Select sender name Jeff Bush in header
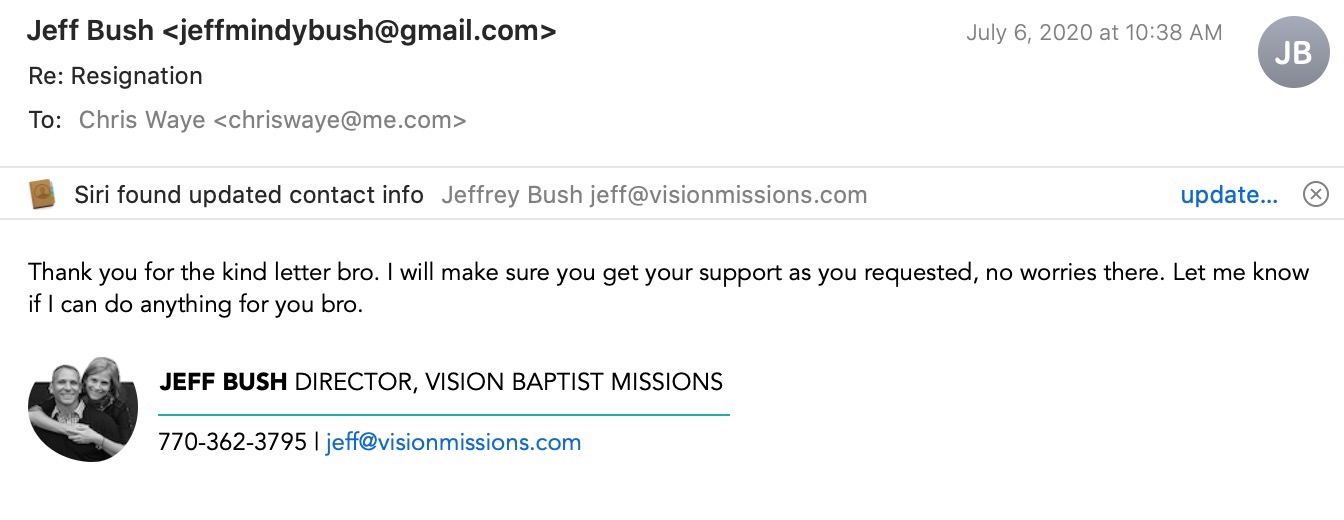 pos(90,31)
